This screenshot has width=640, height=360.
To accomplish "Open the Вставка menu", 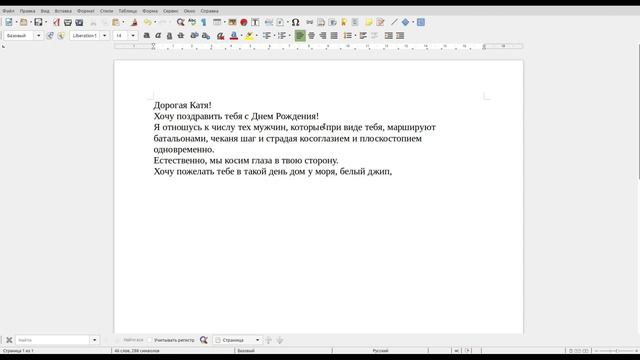I will point(63,11).
